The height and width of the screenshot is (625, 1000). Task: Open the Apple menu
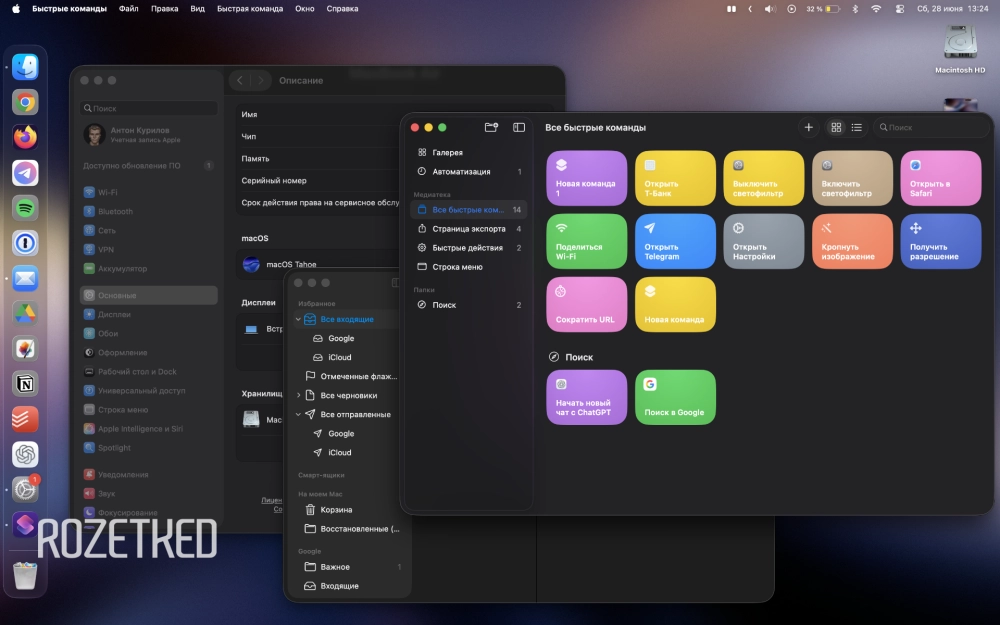[16, 9]
